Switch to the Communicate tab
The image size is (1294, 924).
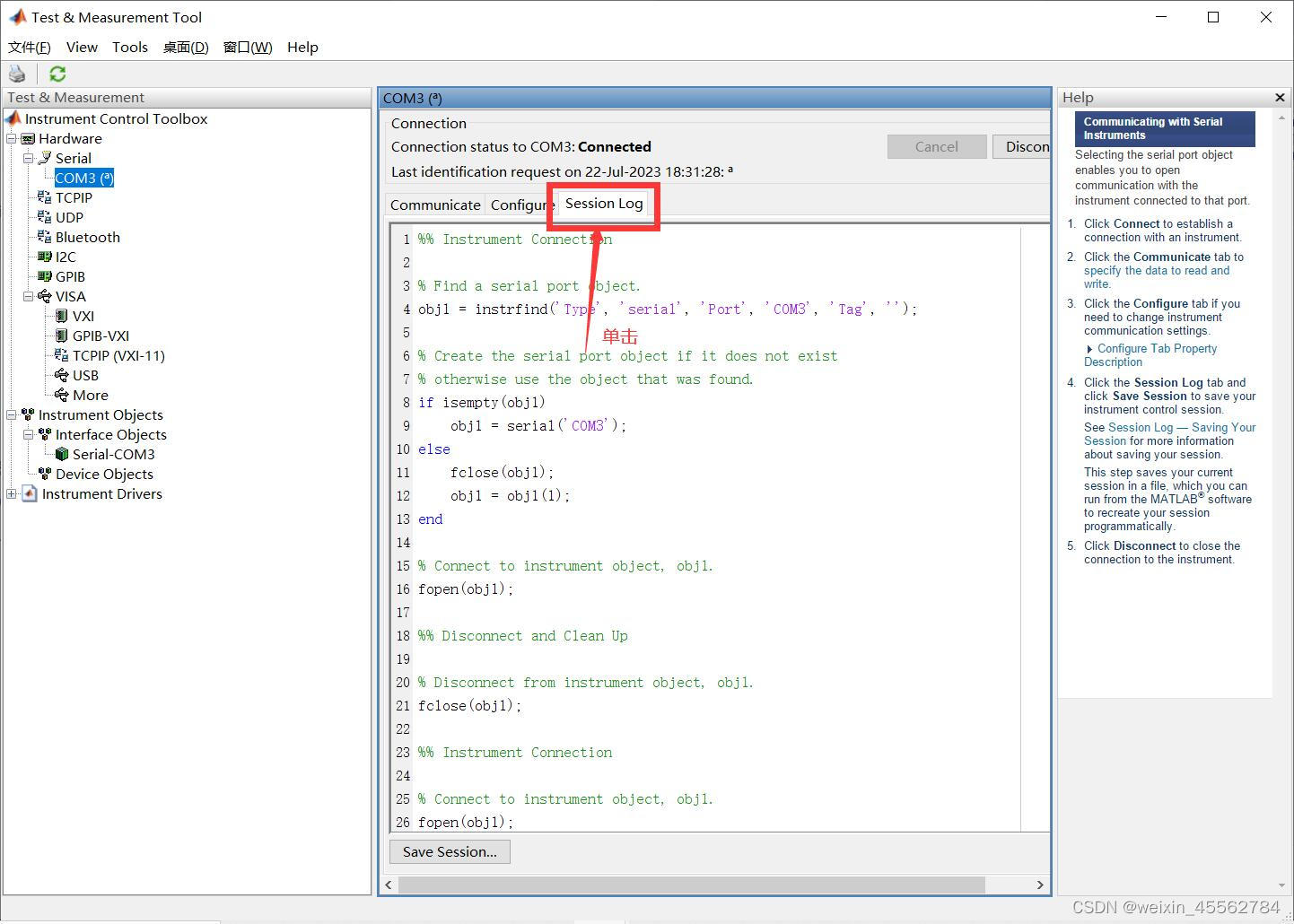(x=435, y=205)
